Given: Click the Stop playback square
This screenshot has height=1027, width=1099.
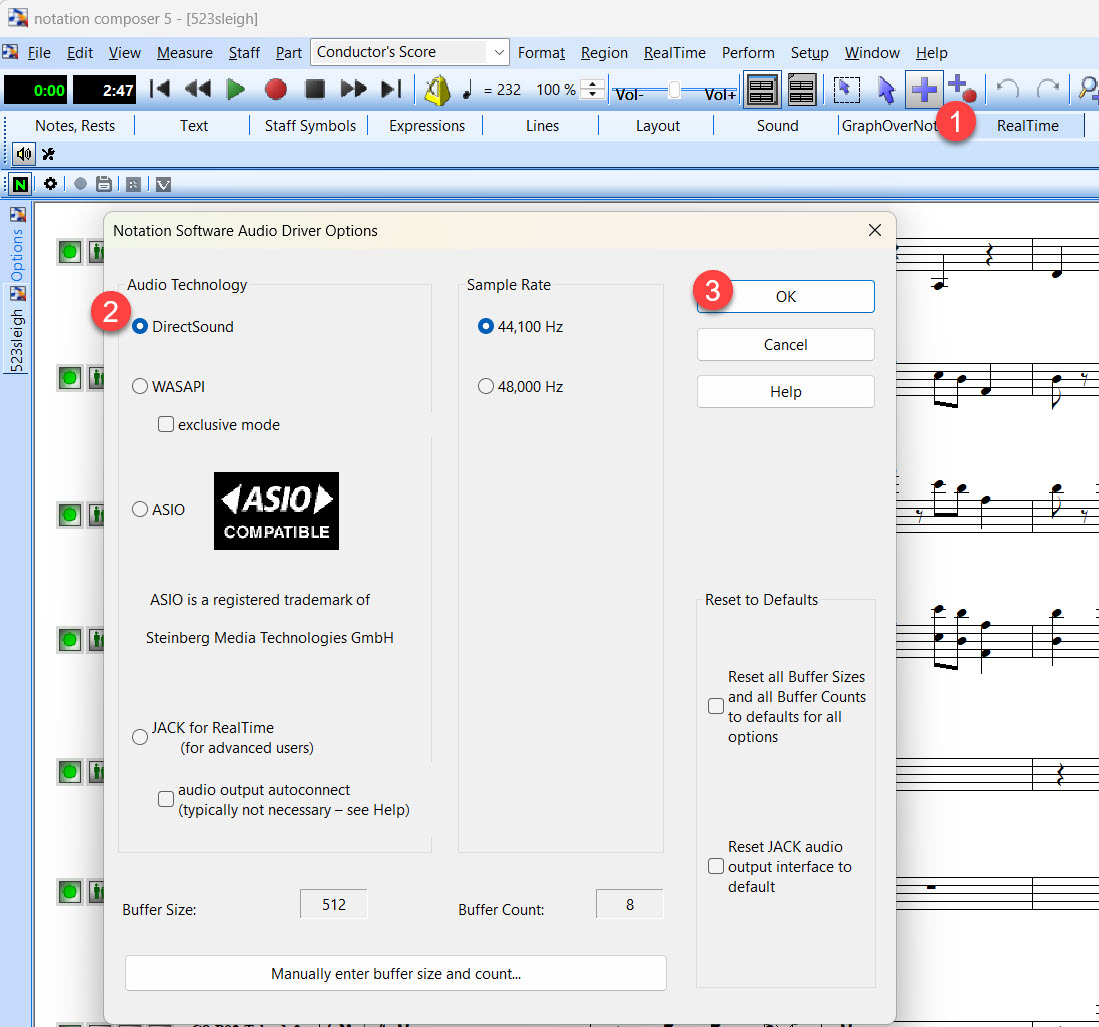Looking at the screenshot, I should click(x=315, y=90).
